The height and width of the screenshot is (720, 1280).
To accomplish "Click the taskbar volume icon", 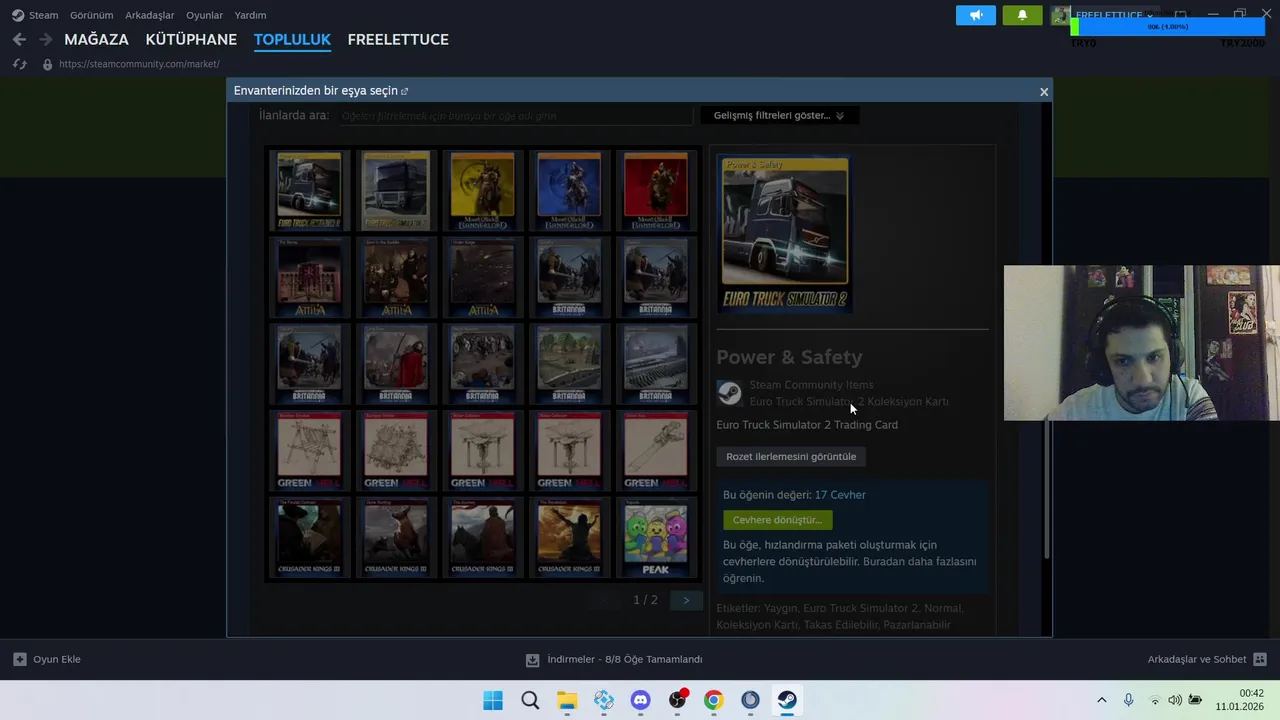I will [x=1174, y=700].
